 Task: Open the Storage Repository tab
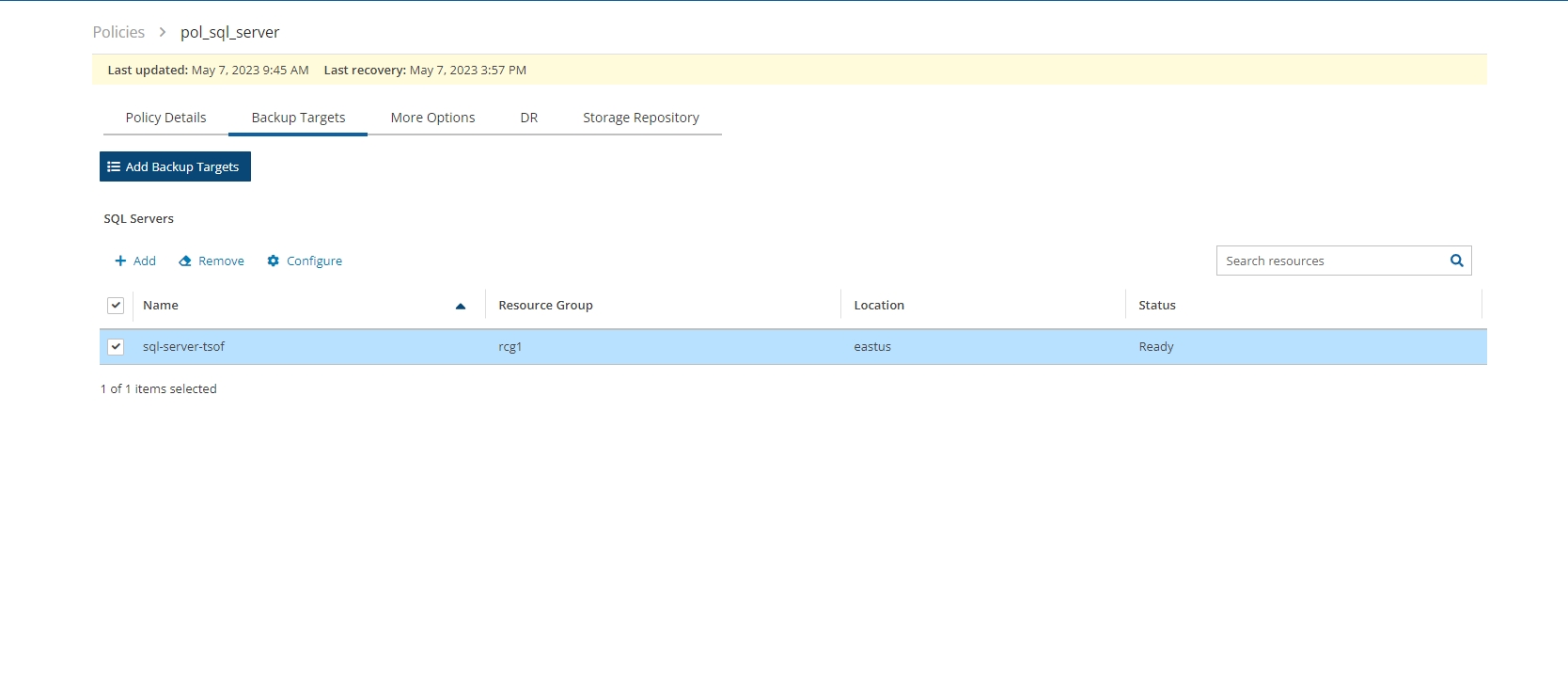(x=640, y=118)
